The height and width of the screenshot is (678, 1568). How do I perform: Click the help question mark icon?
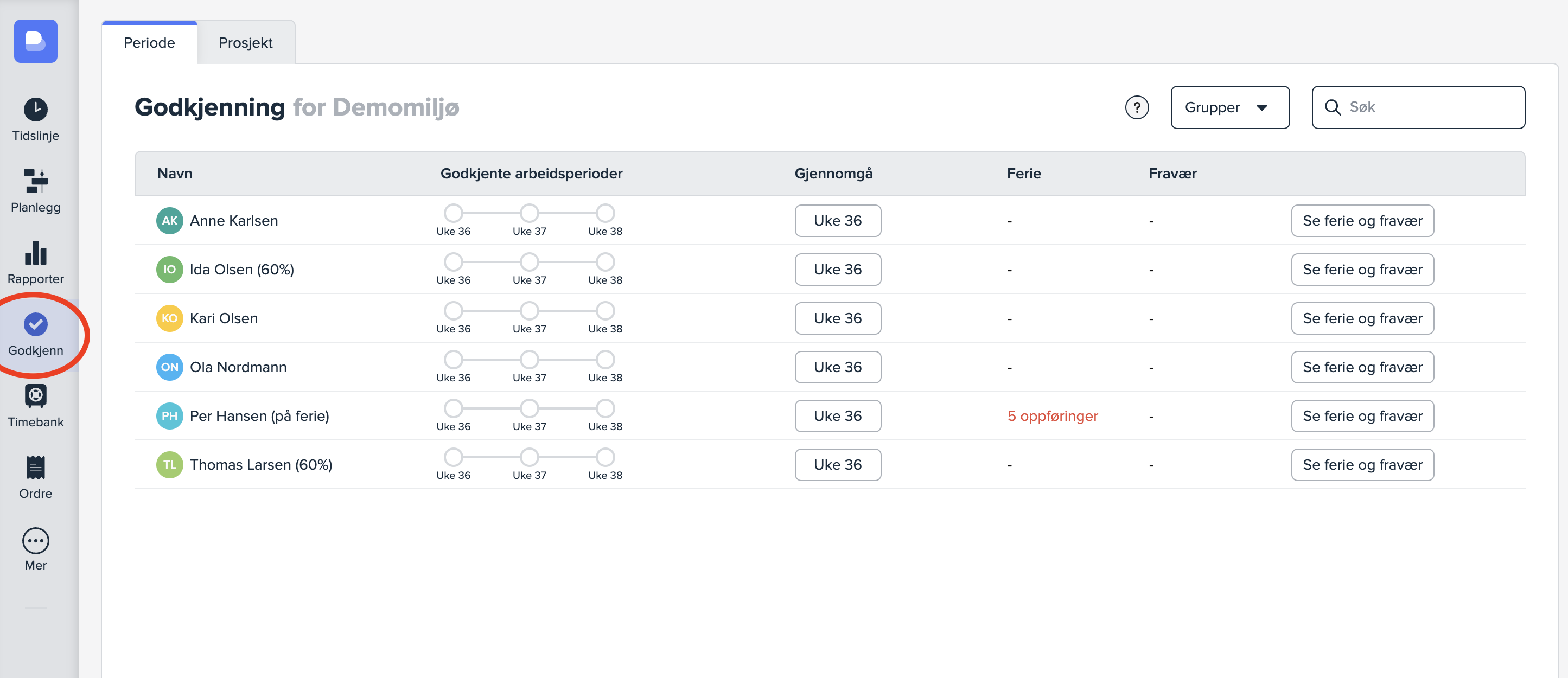click(1136, 108)
